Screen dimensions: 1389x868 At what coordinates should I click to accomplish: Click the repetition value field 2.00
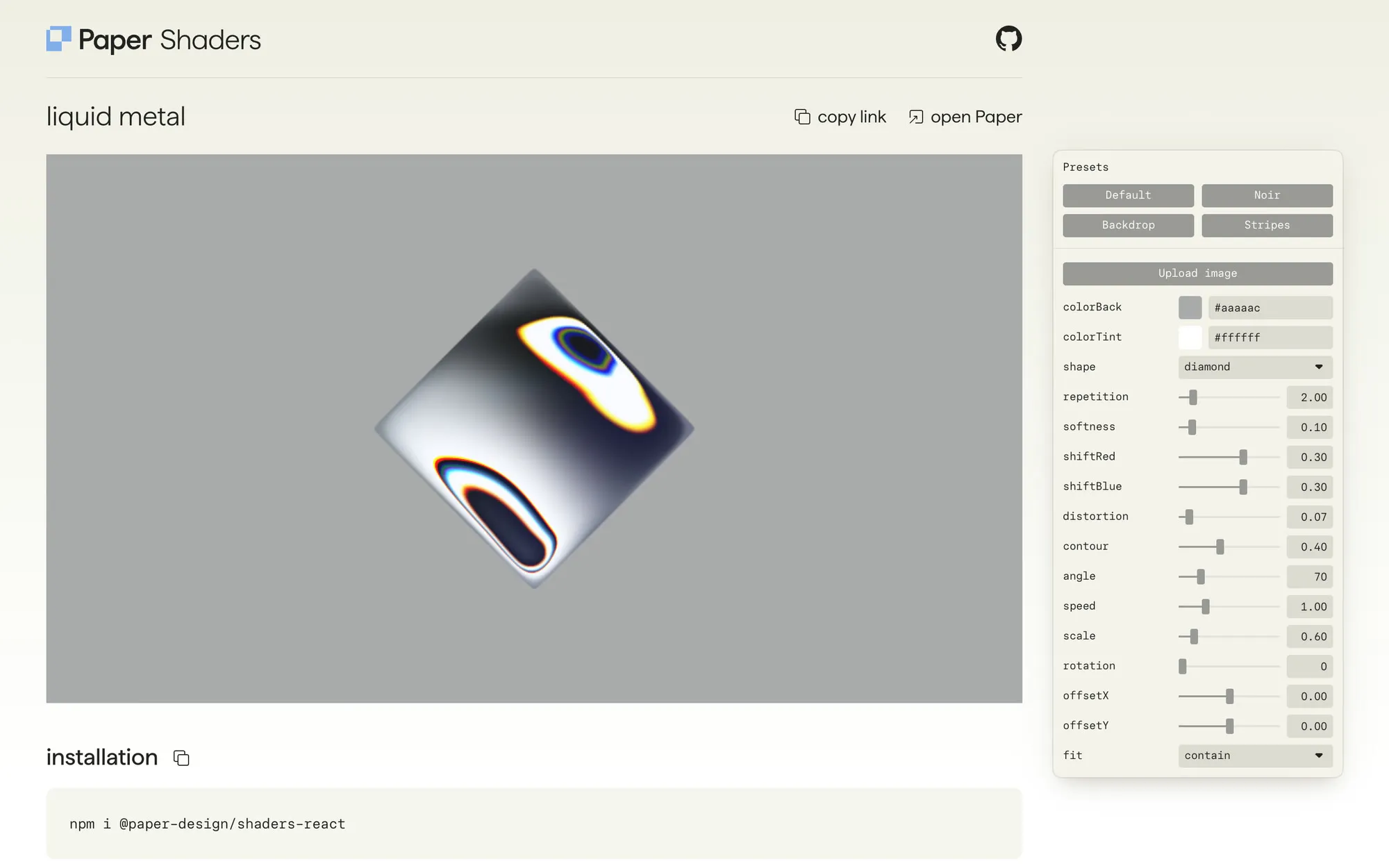(1309, 397)
